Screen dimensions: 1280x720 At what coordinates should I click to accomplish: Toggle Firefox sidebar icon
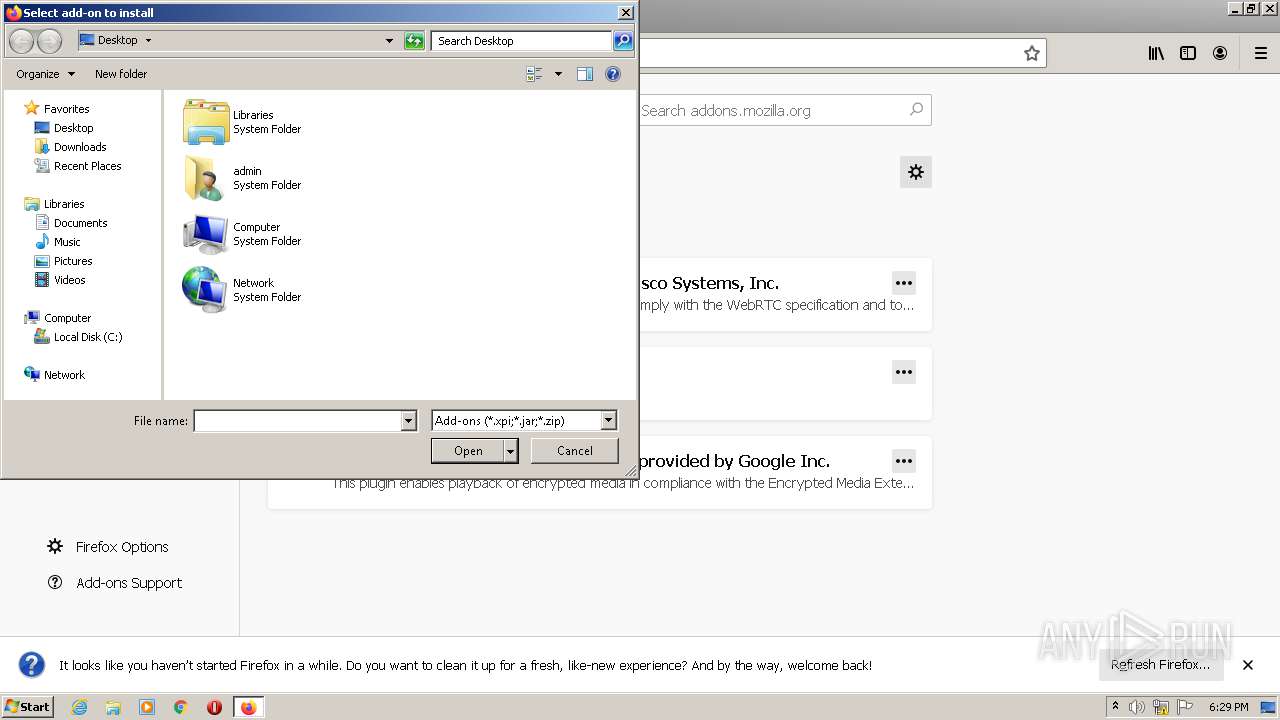click(x=1188, y=54)
